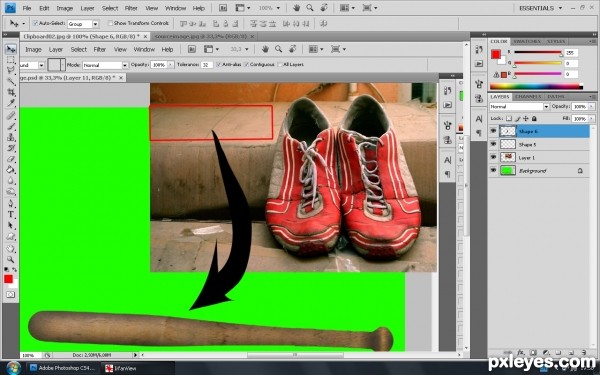Open the layer blend mode Normal dropdown

(x=519, y=106)
